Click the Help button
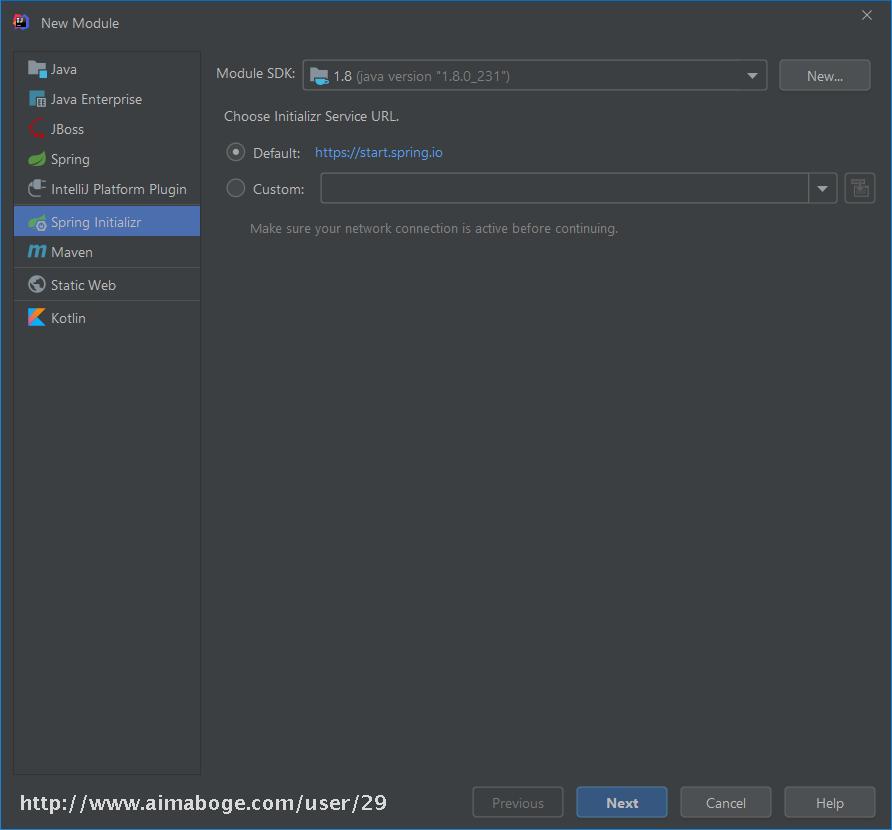Image resolution: width=892 pixels, height=830 pixels. pos(830,803)
